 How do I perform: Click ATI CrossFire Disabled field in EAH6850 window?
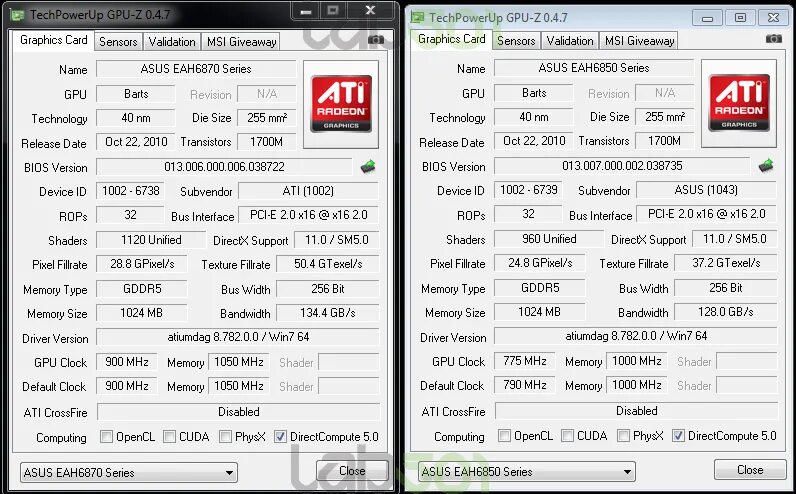pyautogui.click(x=636, y=411)
